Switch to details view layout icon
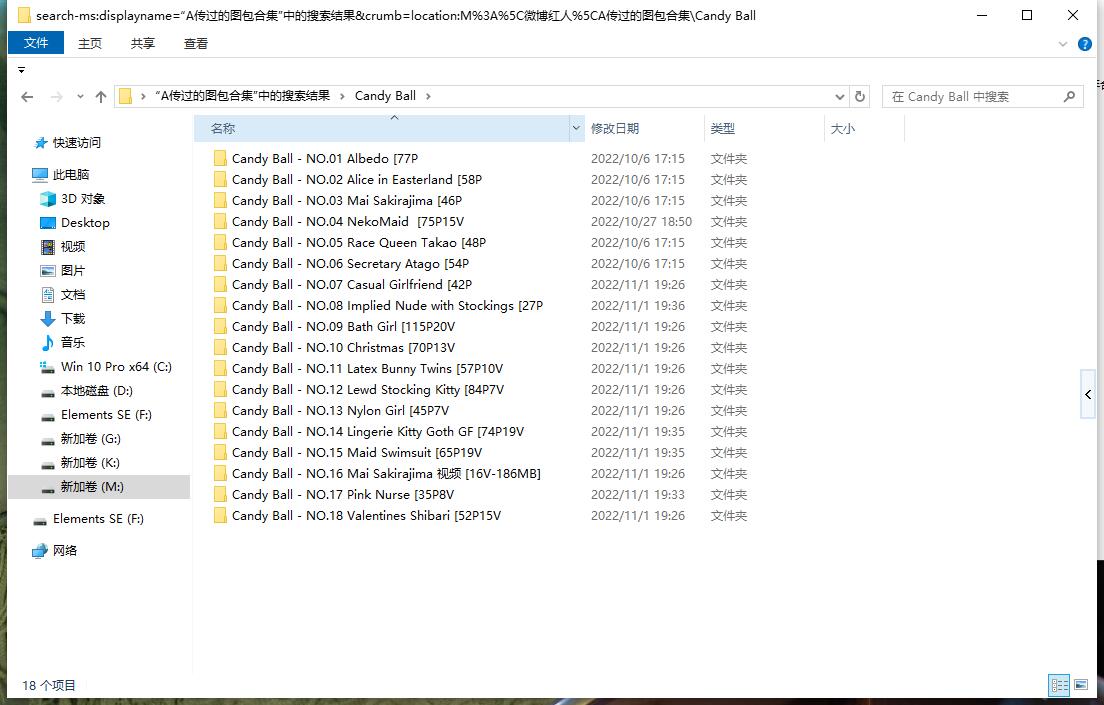Image resolution: width=1104 pixels, height=705 pixels. tap(1059, 685)
